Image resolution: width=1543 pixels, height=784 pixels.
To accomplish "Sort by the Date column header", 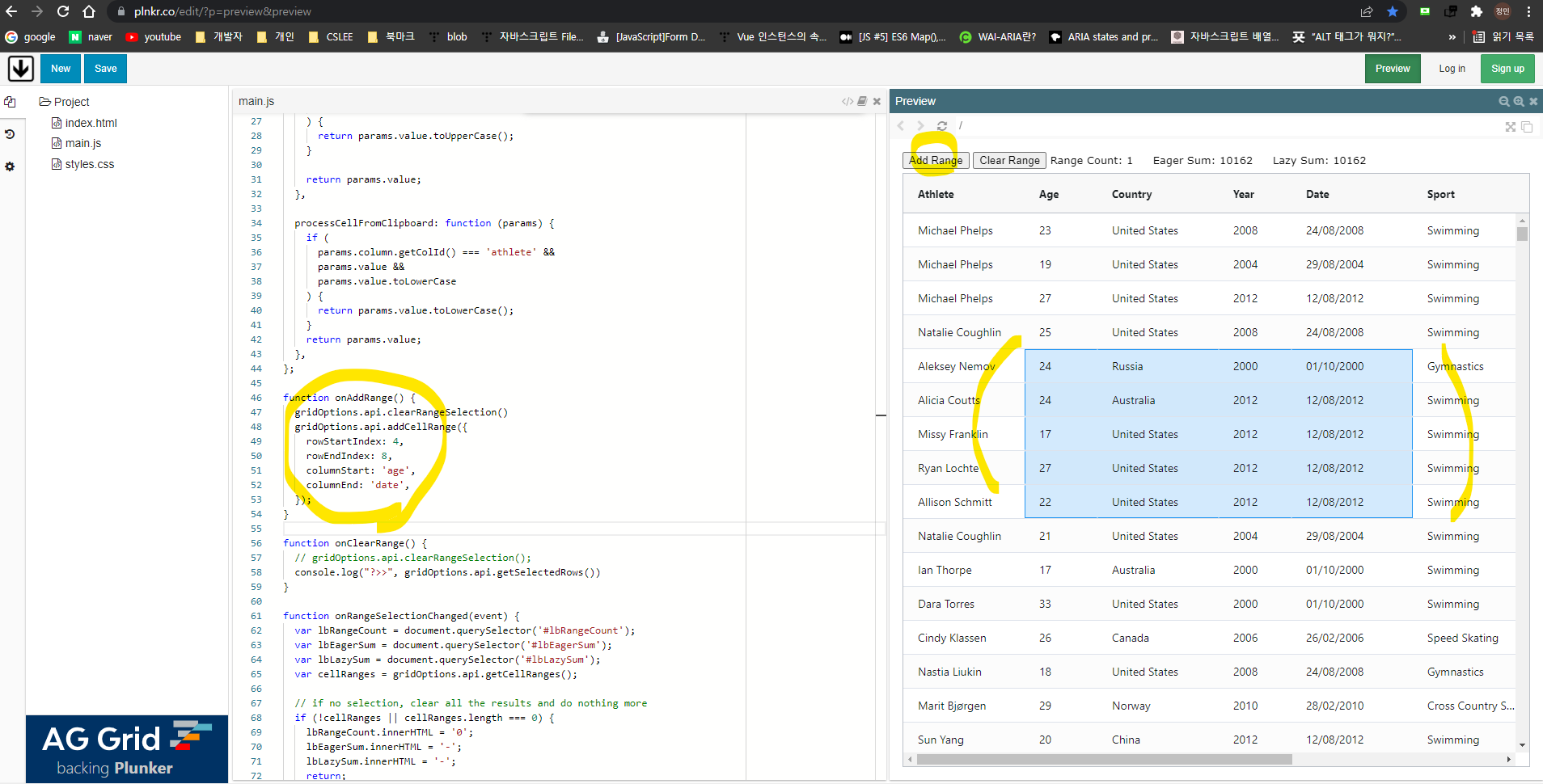I will click(1317, 194).
